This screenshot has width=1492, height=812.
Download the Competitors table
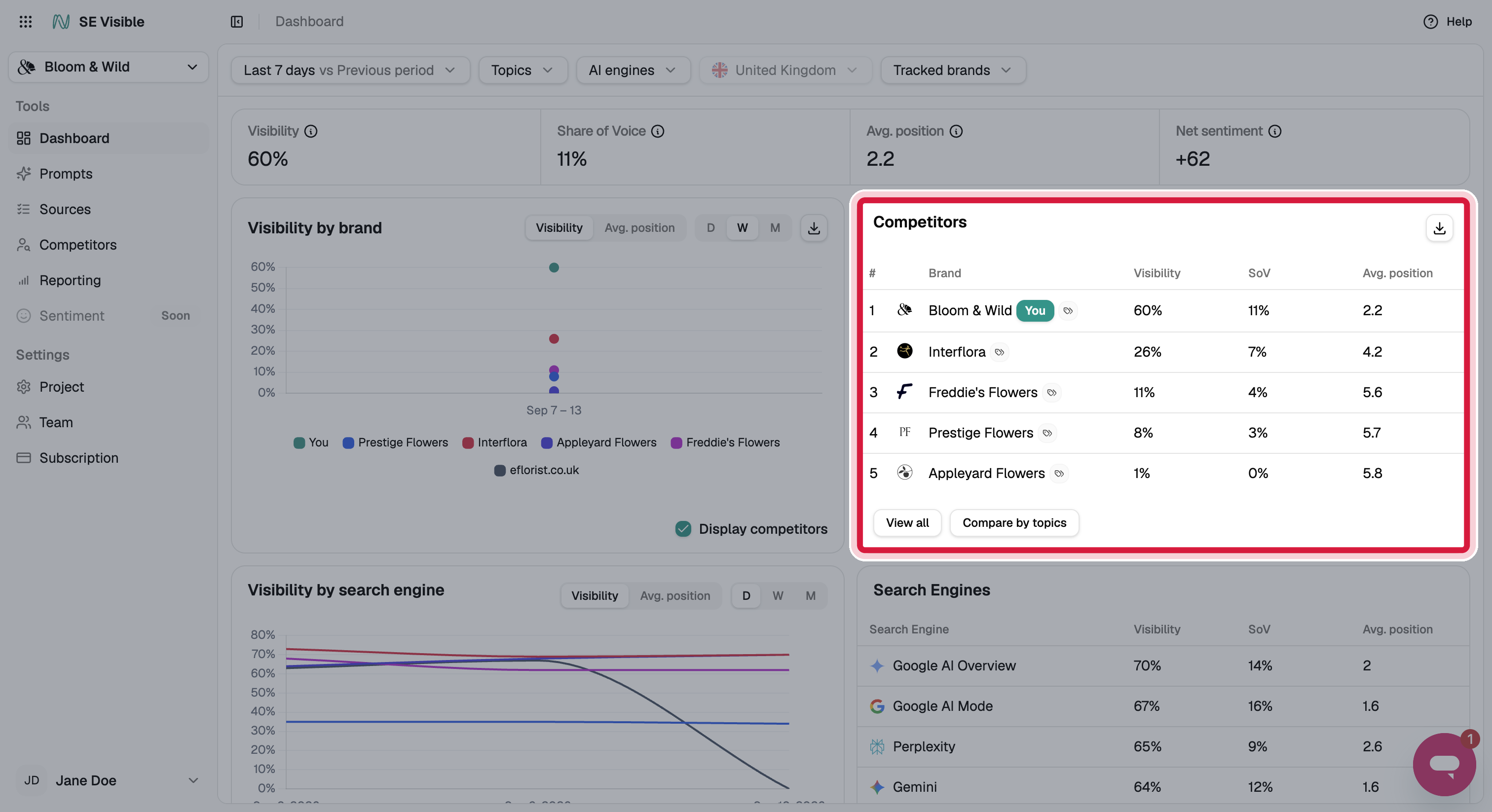click(1439, 228)
